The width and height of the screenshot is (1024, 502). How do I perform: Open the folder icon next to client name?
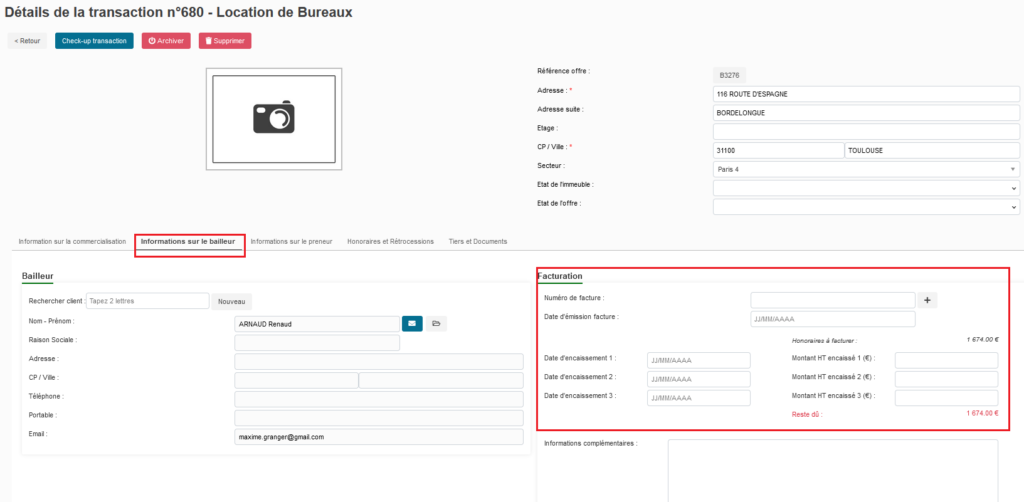coord(436,324)
